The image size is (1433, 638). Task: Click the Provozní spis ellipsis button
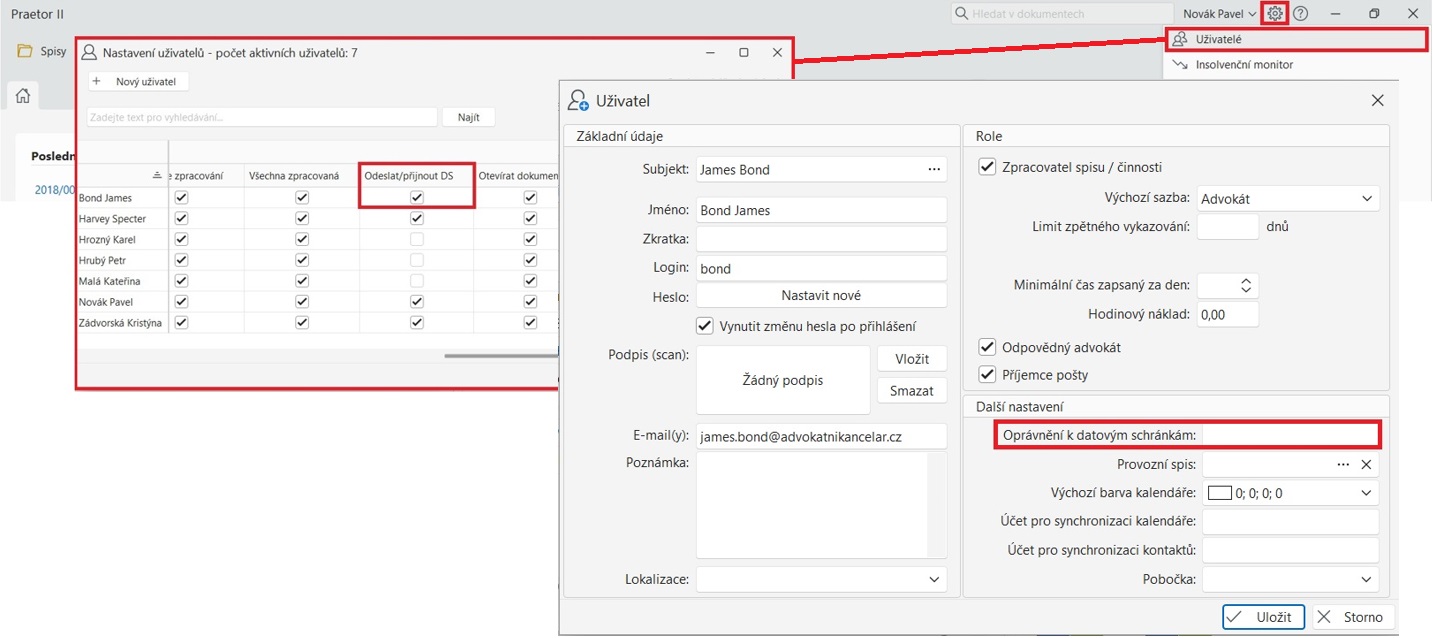coord(1343,465)
